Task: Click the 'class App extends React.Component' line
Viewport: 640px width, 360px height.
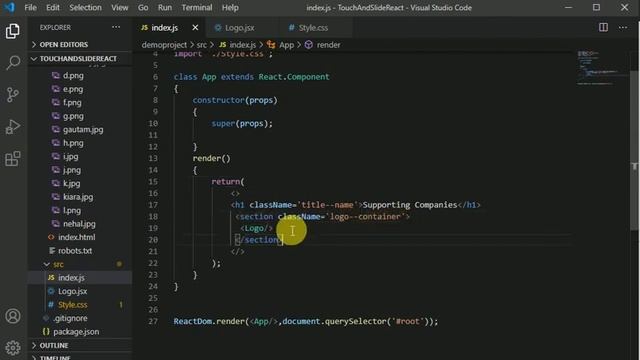Action: (x=251, y=77)
